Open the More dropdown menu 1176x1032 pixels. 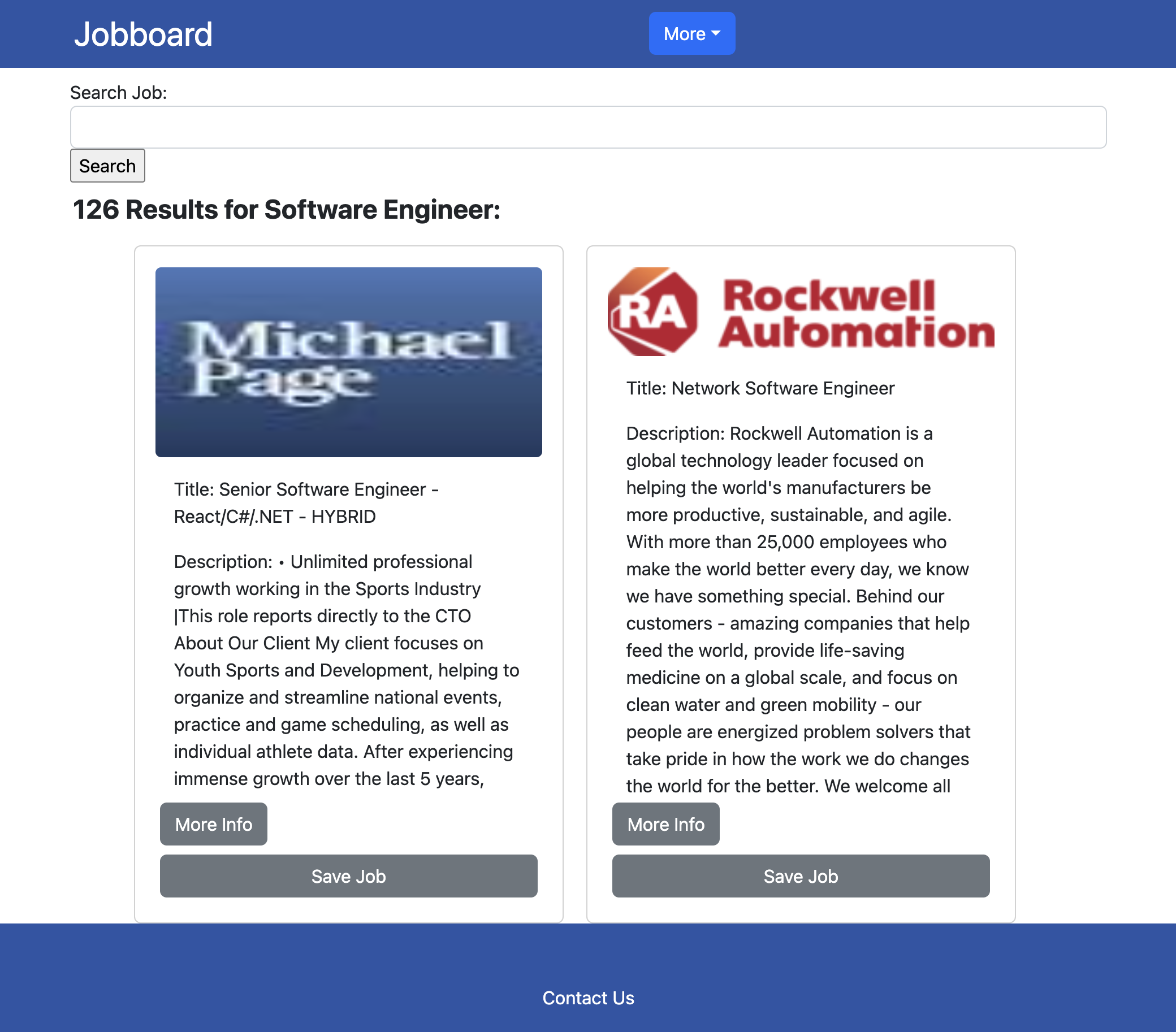coord(691,33)
